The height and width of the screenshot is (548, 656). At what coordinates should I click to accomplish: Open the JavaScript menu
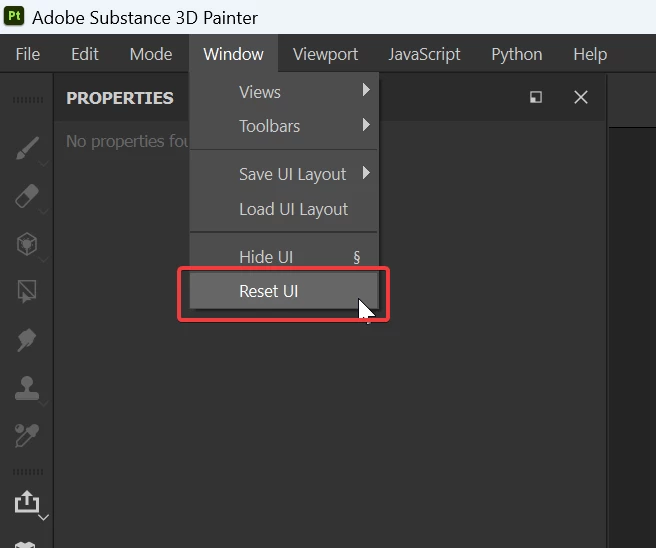point(424,54)
